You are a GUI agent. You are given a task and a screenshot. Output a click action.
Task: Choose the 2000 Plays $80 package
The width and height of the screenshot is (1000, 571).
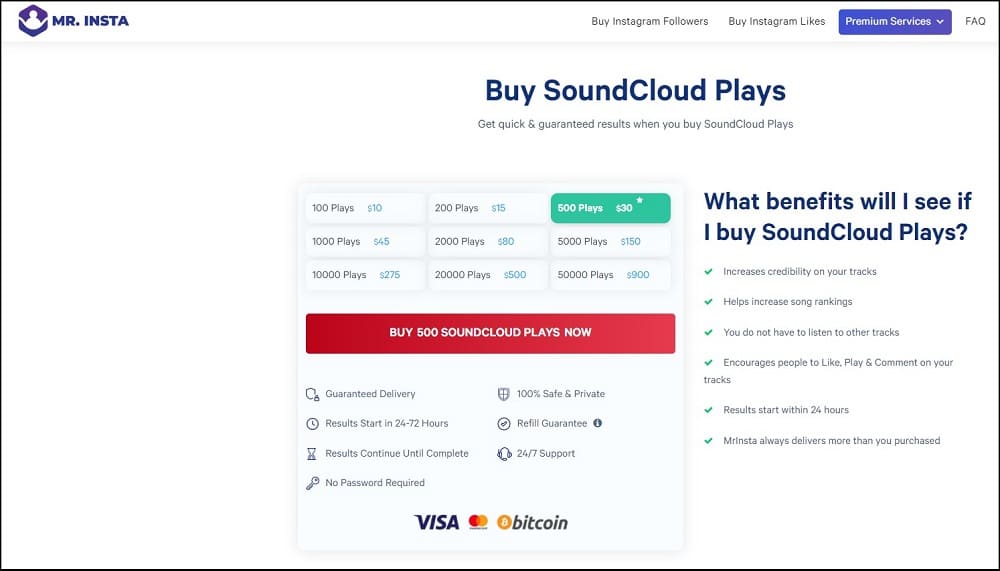(x=488, y=242)
